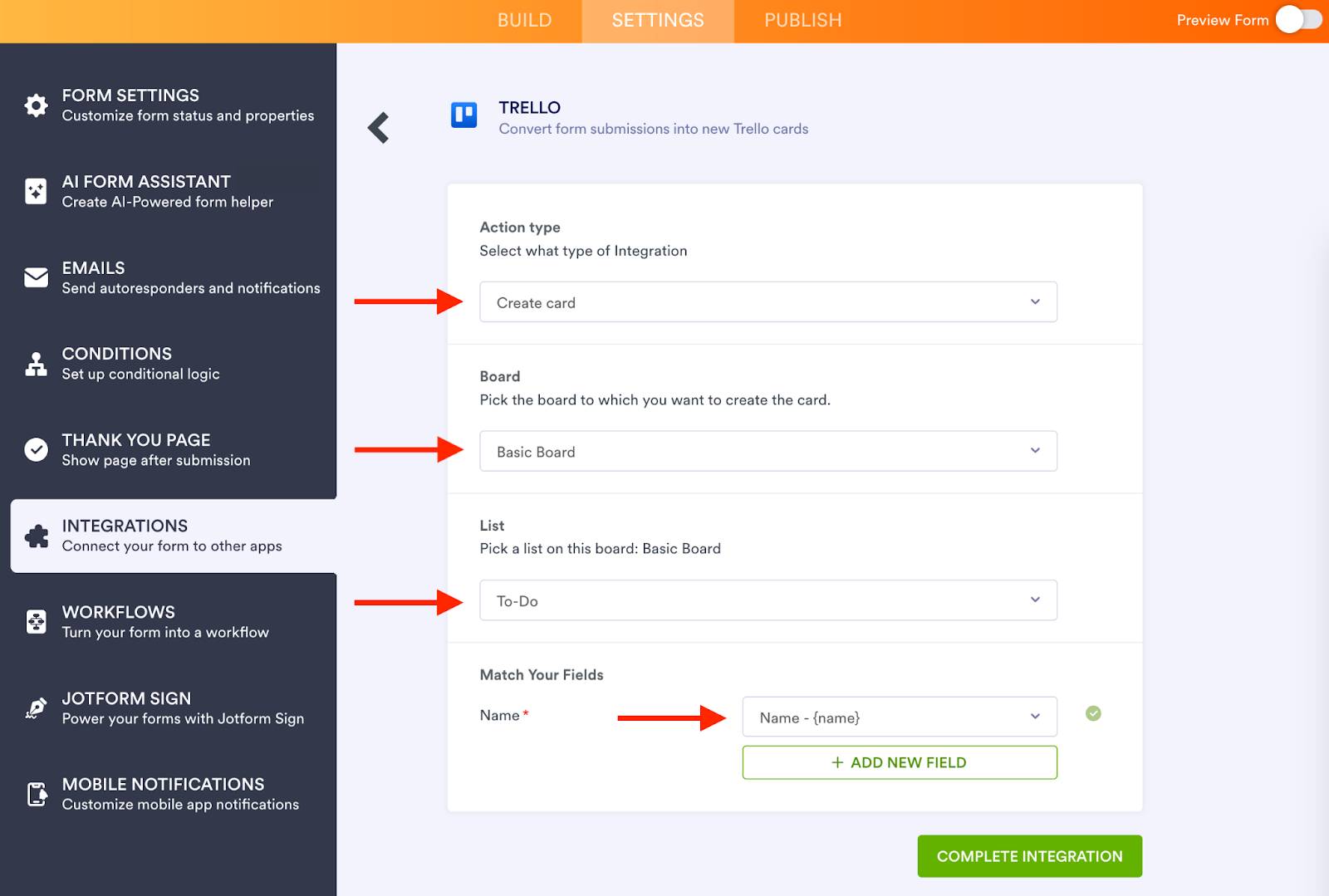The height and width of the screenshot is (896, 1329).
Task: Switch to the BUILD tab
Action: click(524, 21)
